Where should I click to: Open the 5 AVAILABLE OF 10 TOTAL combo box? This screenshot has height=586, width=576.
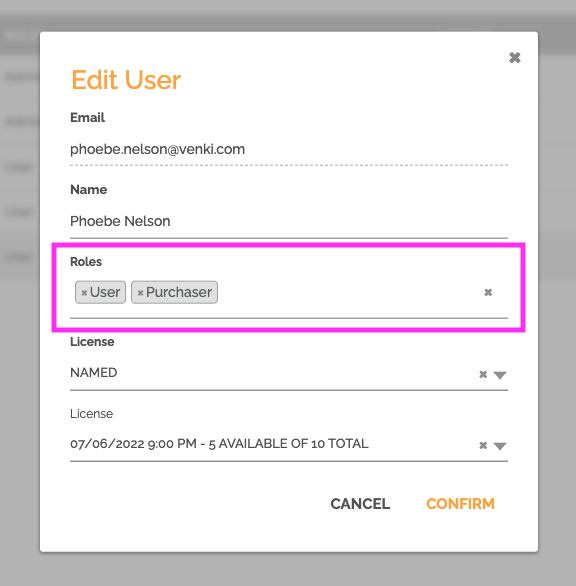289,444
